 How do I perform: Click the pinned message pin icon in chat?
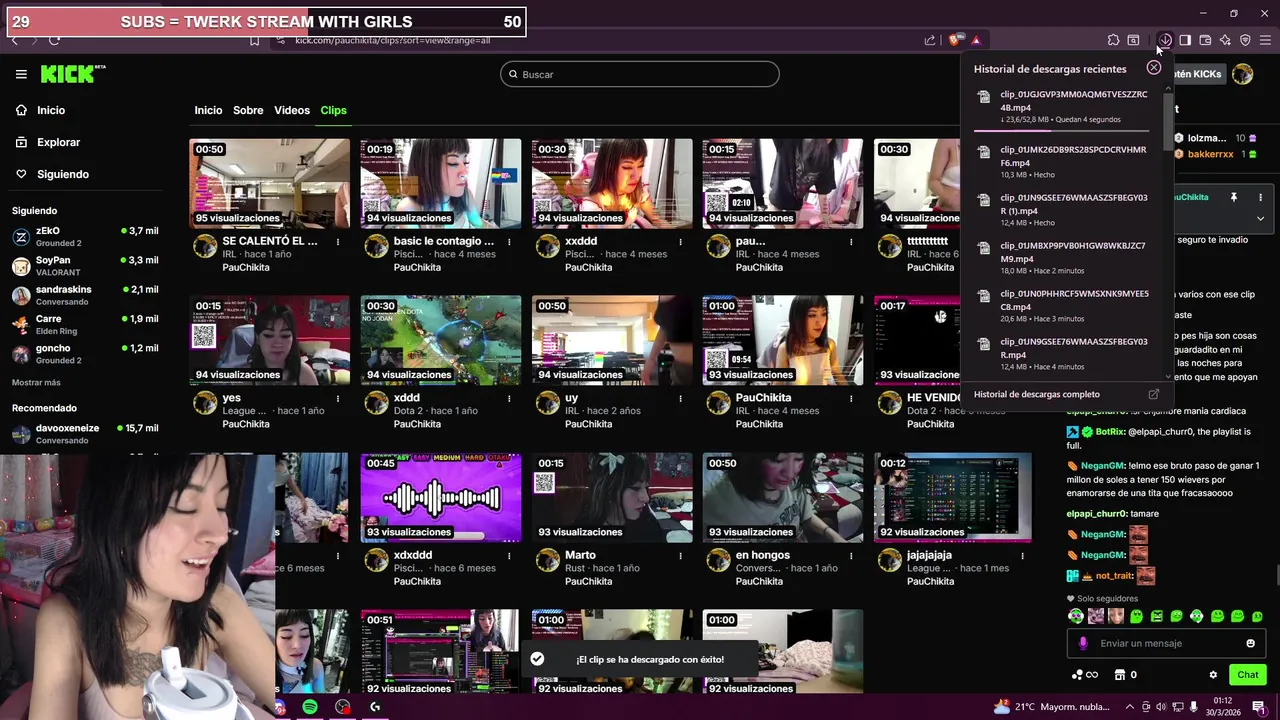(x=1234, y=198)
